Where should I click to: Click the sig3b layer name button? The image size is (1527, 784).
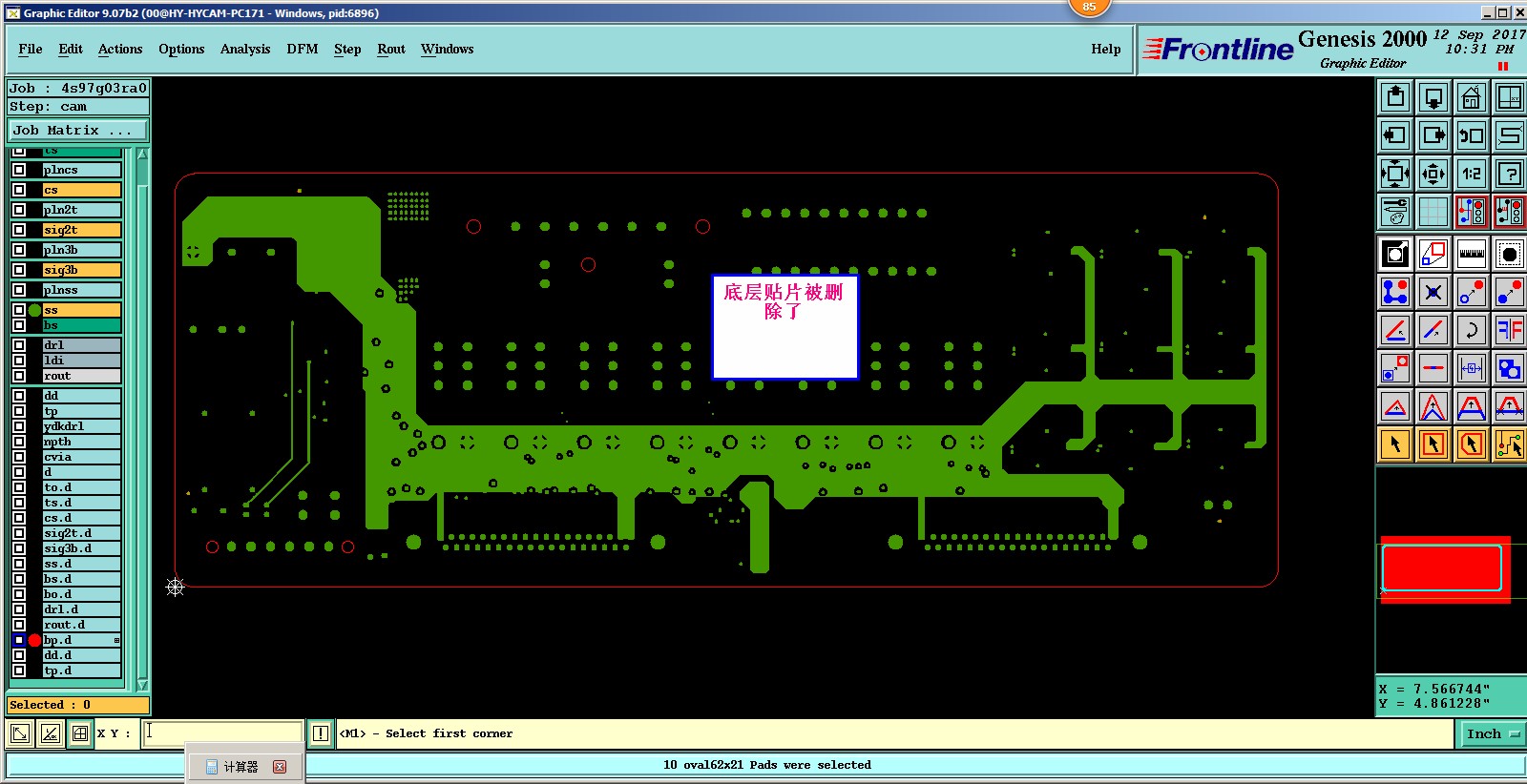(x=82, y=270)
